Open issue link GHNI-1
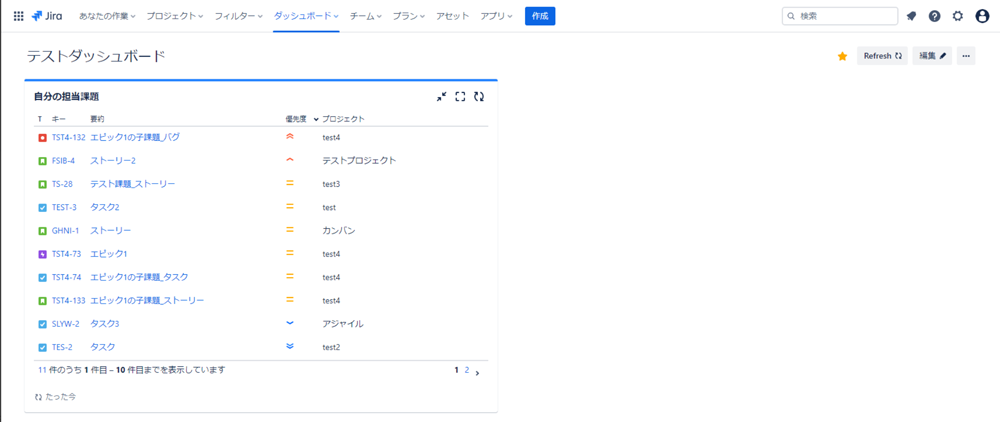The width and height of the screenshot is (1000, 422). [65, 231]
